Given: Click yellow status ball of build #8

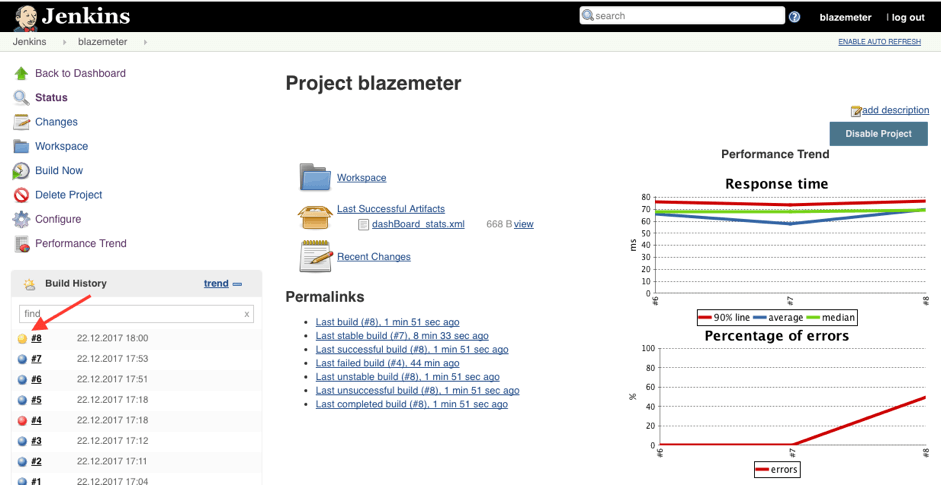Looking at the screenshot, I should pyautogui.click(x=22, y=339).
